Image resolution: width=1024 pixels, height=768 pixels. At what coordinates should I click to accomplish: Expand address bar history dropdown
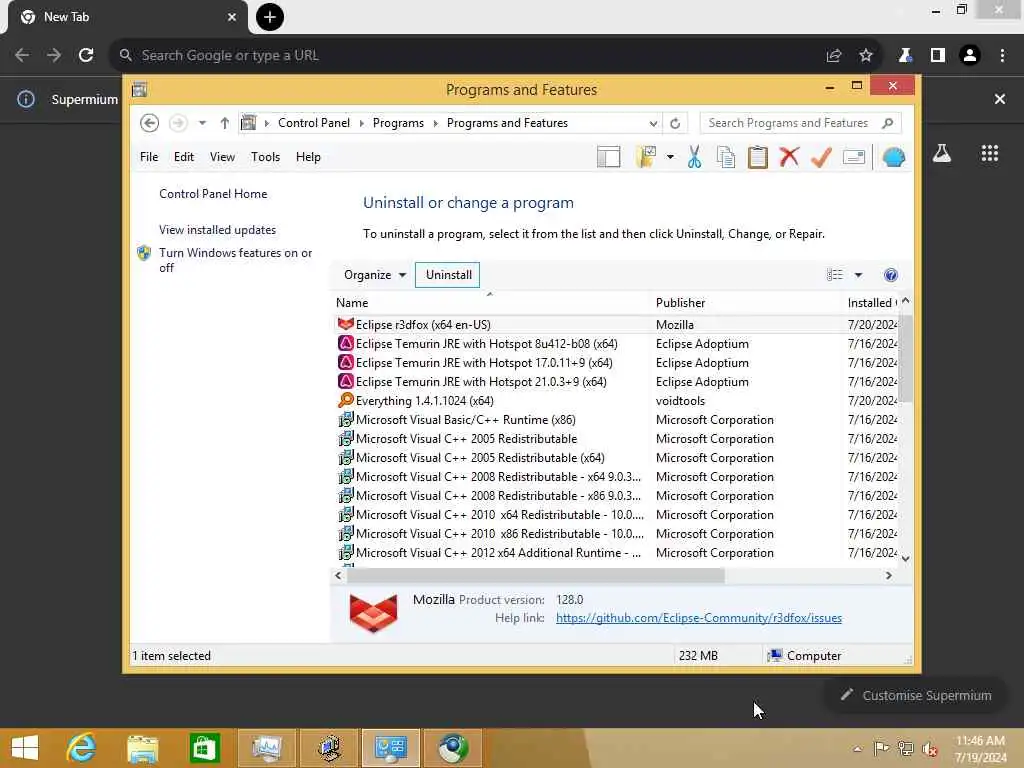652,123
